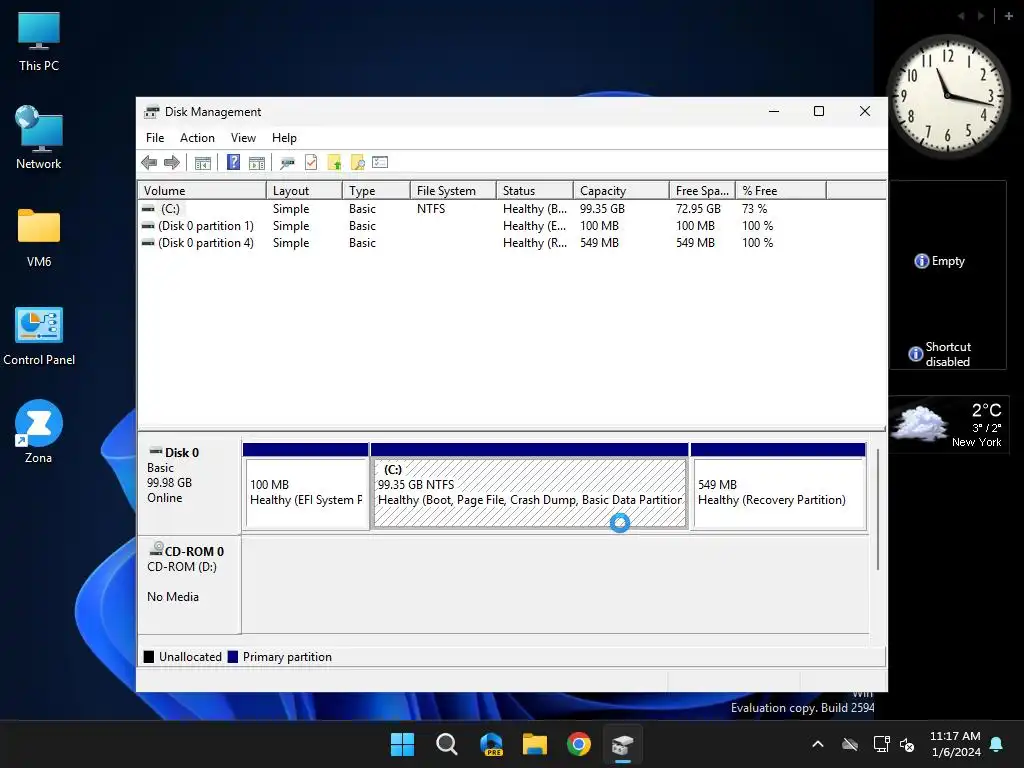This screenshot has height=768, width=1024.
Task: Sort the list by Volume column header
Action: pyautogui.click(x=202, y=191)
